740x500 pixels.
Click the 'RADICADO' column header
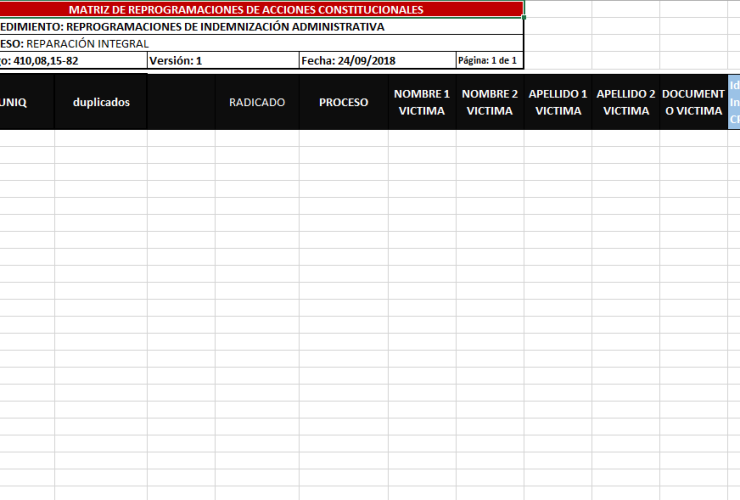coord(257,102)
